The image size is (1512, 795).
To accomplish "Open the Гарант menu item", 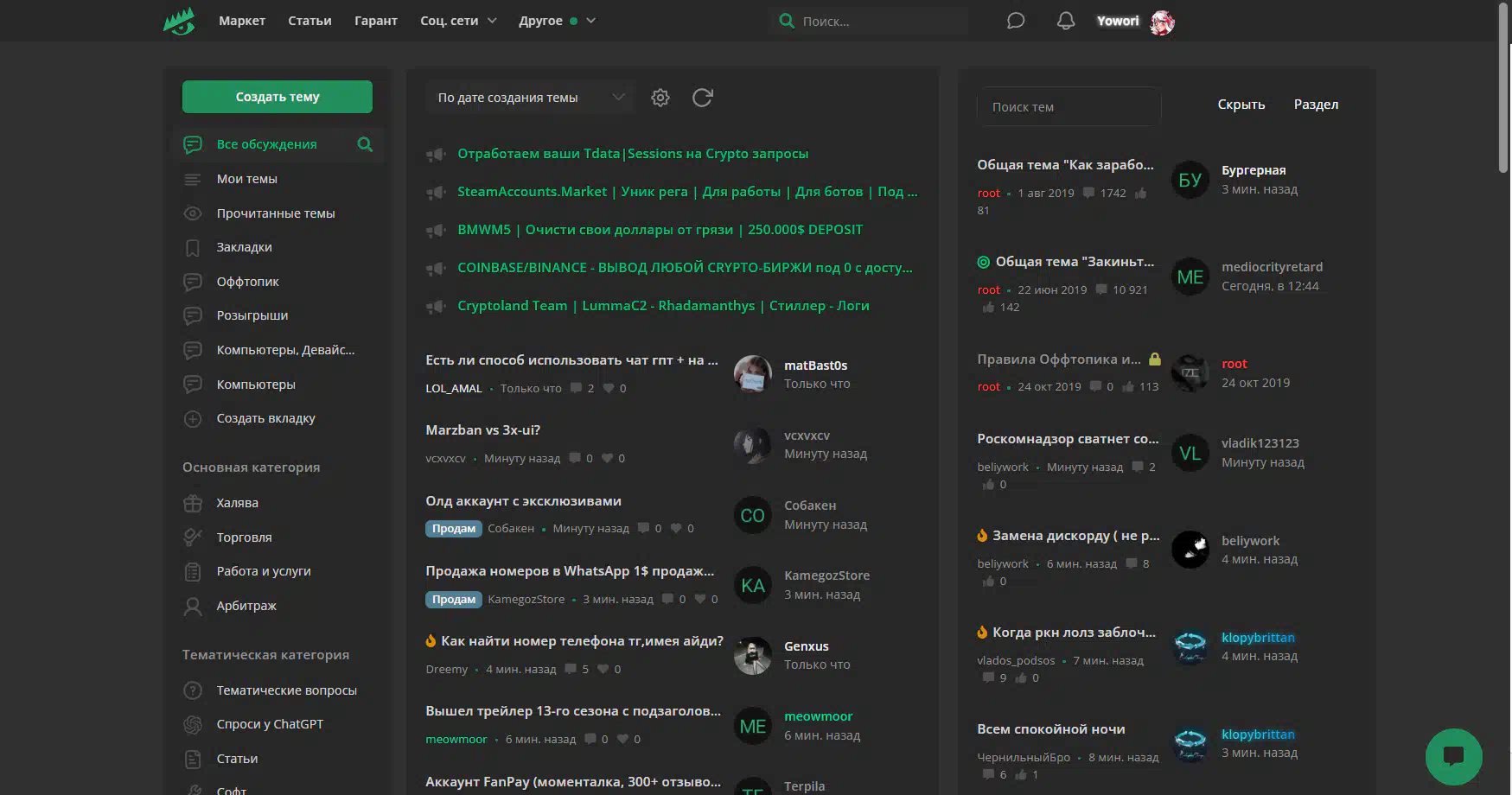I will point(375,21).
